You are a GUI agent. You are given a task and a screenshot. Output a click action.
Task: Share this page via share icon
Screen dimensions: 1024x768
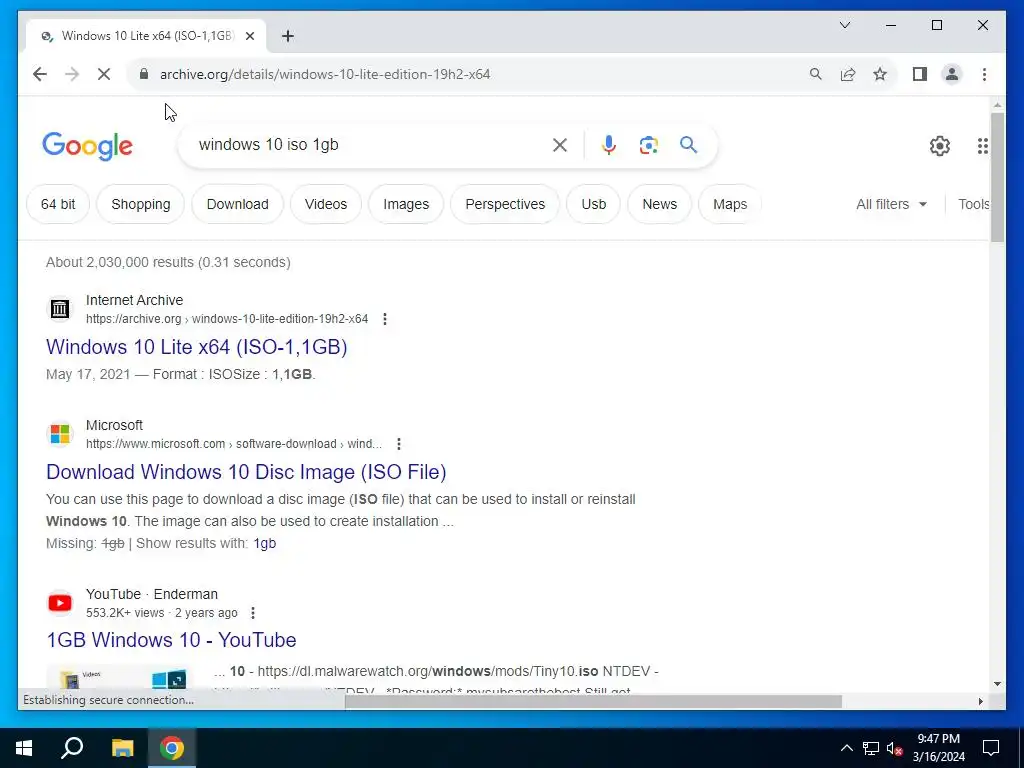click(848, 74)
